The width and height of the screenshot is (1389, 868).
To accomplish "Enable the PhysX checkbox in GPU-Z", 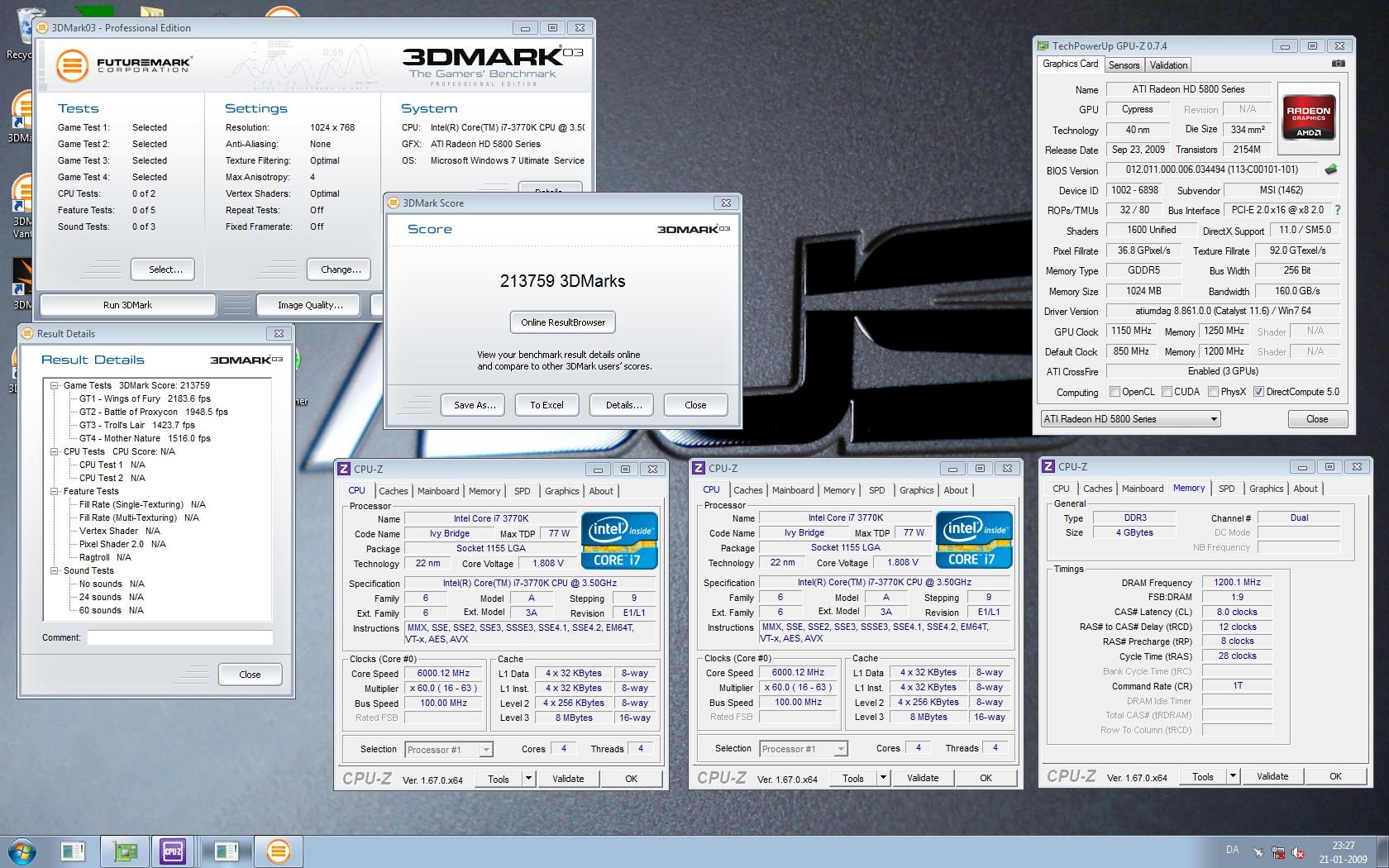I will (1213, 392).
